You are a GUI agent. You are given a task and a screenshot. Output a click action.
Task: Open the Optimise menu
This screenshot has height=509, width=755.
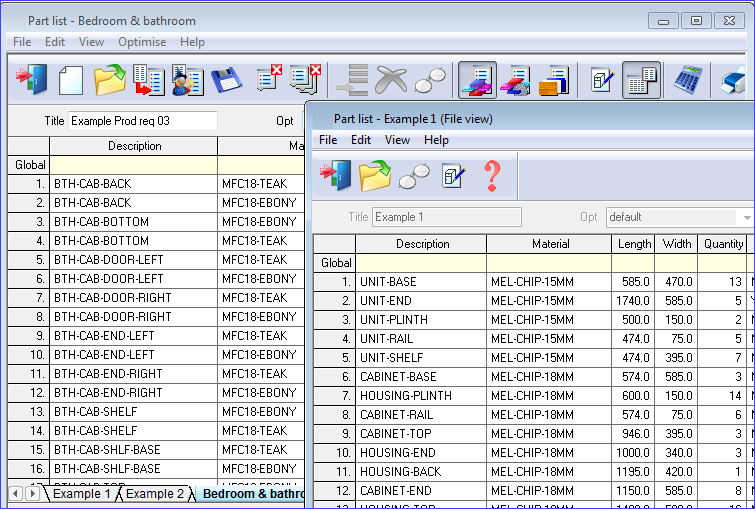(x=142, y=42)
